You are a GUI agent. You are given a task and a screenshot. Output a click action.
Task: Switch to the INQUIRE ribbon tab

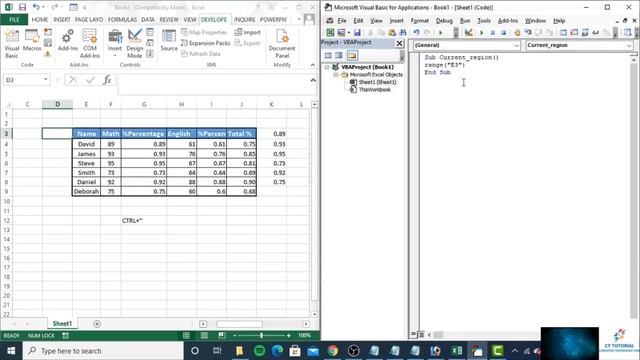[244, 20]
